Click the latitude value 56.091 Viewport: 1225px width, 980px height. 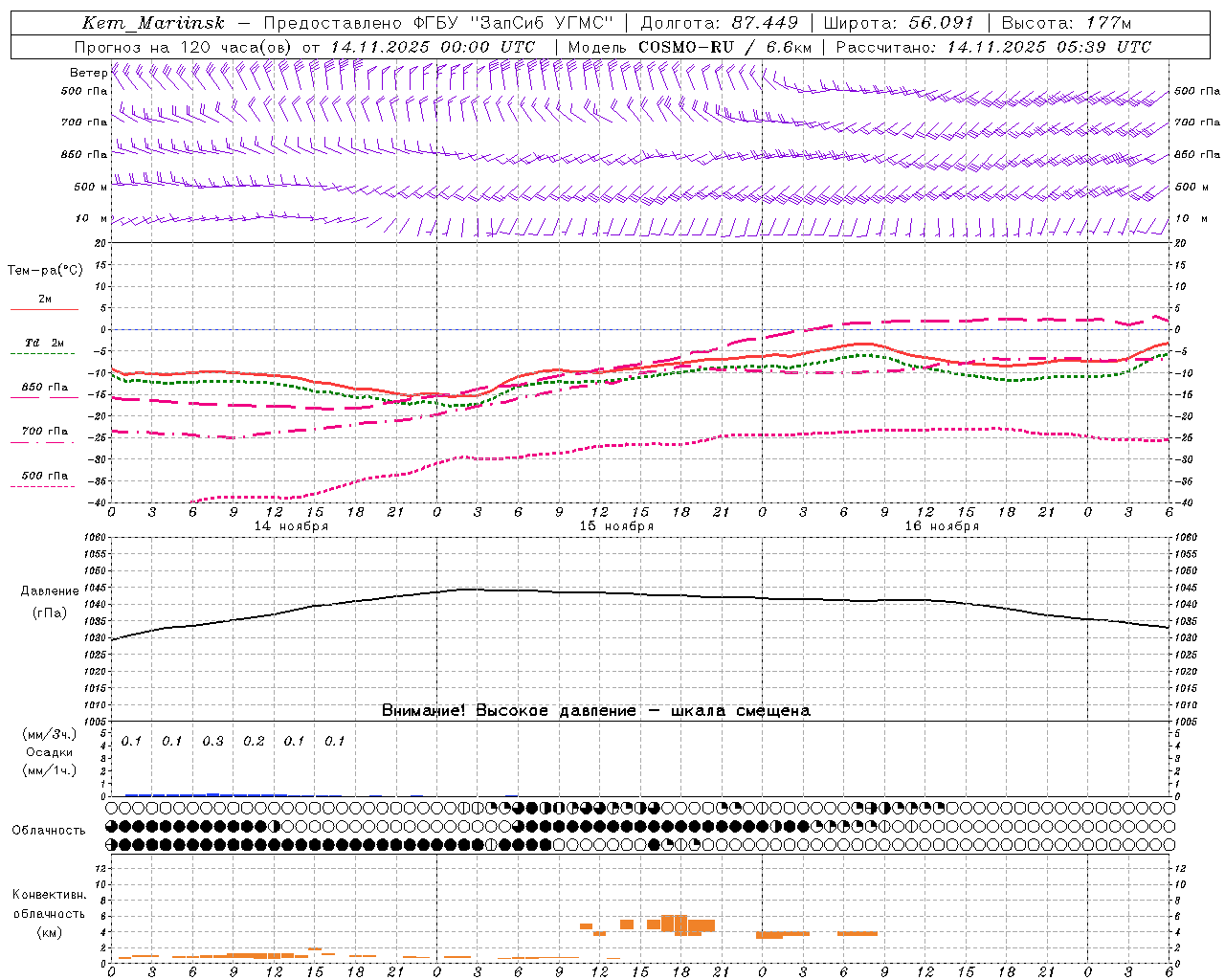[x=941, y=23]
